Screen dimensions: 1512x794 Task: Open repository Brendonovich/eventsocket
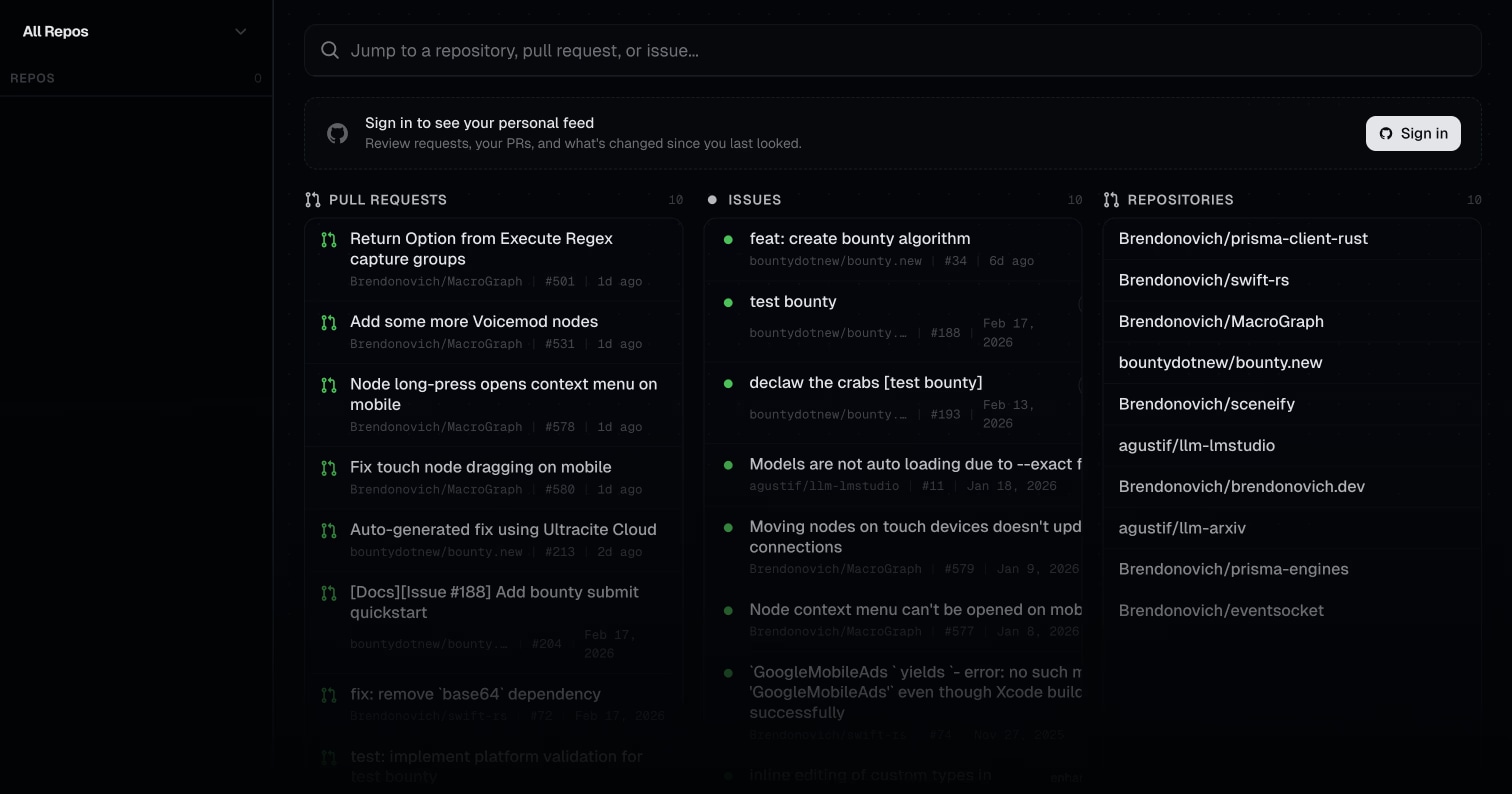1292,611
